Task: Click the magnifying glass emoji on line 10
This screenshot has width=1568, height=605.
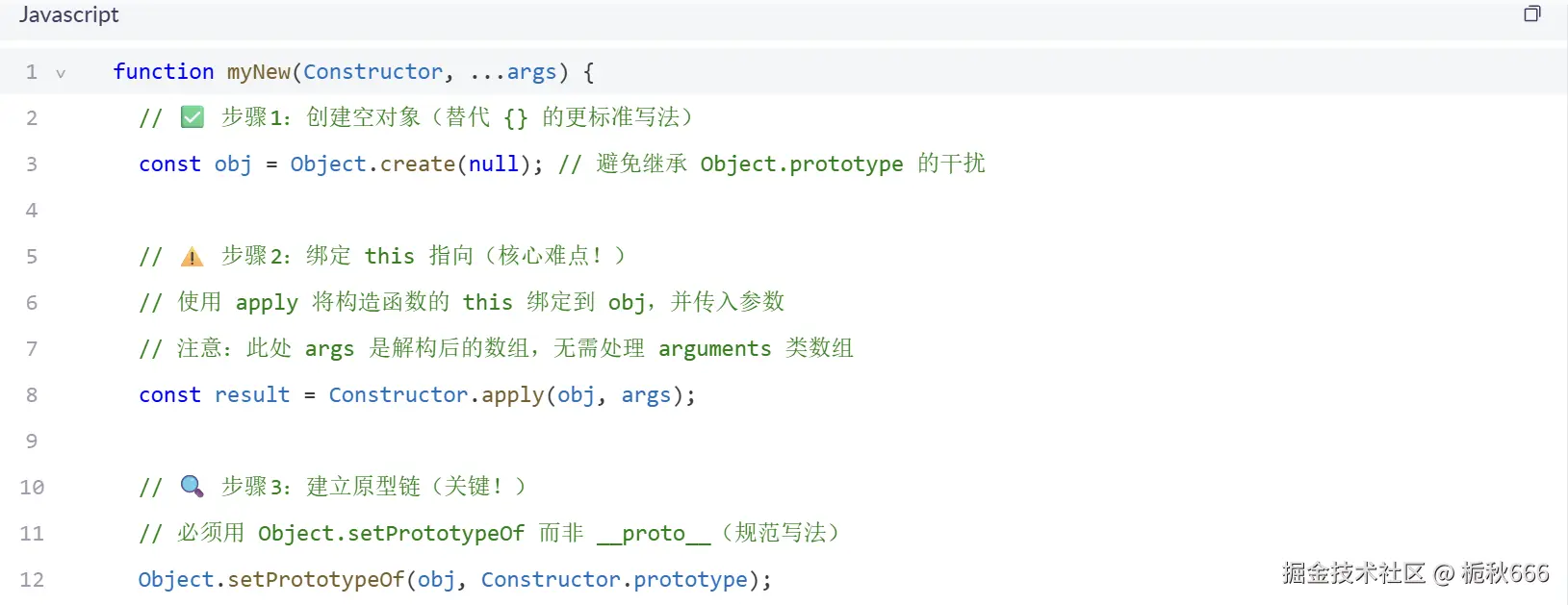Action: pyautogui.click(x=193, y=487)
